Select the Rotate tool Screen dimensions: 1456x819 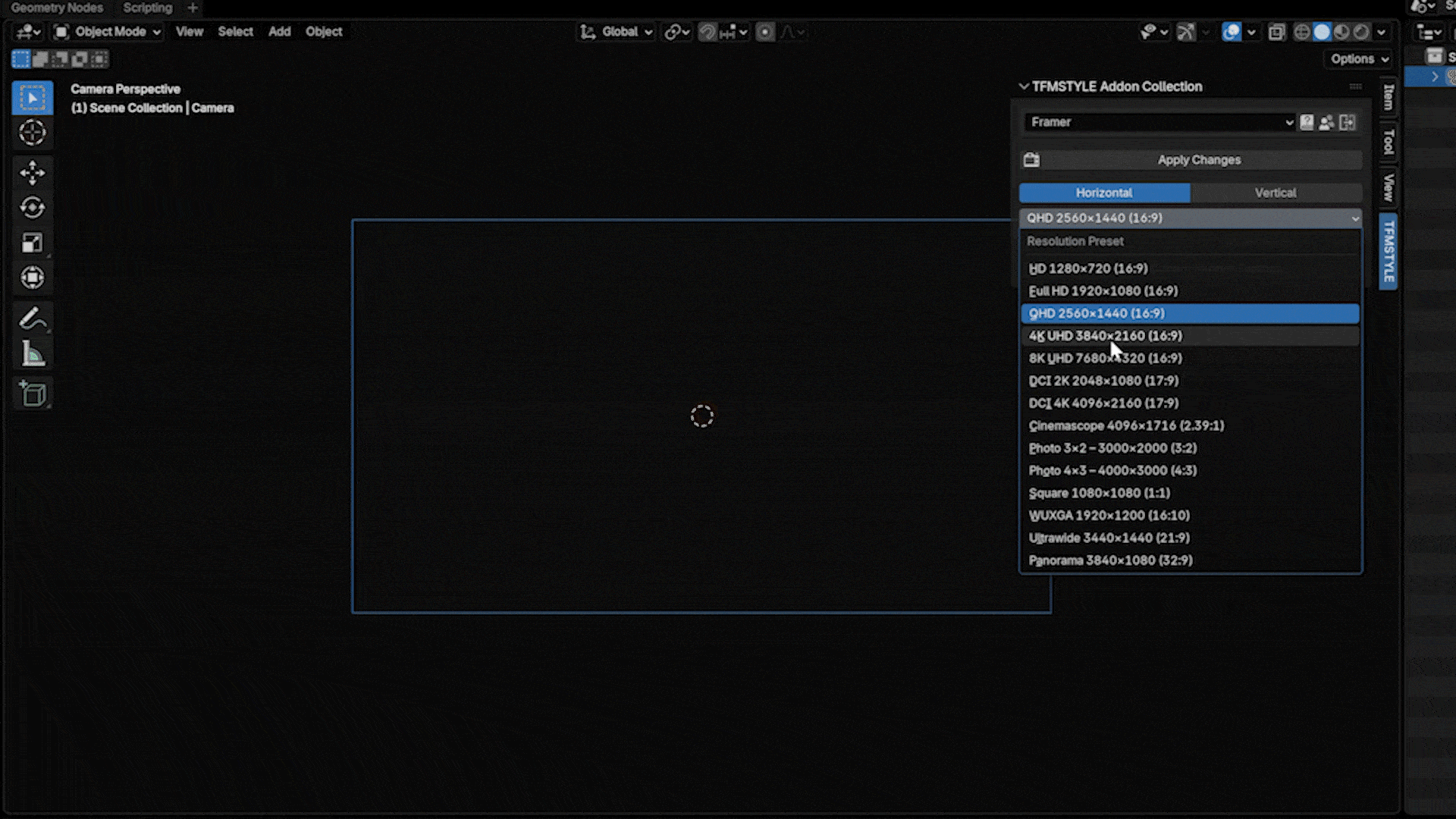click(x=32, y=208)
